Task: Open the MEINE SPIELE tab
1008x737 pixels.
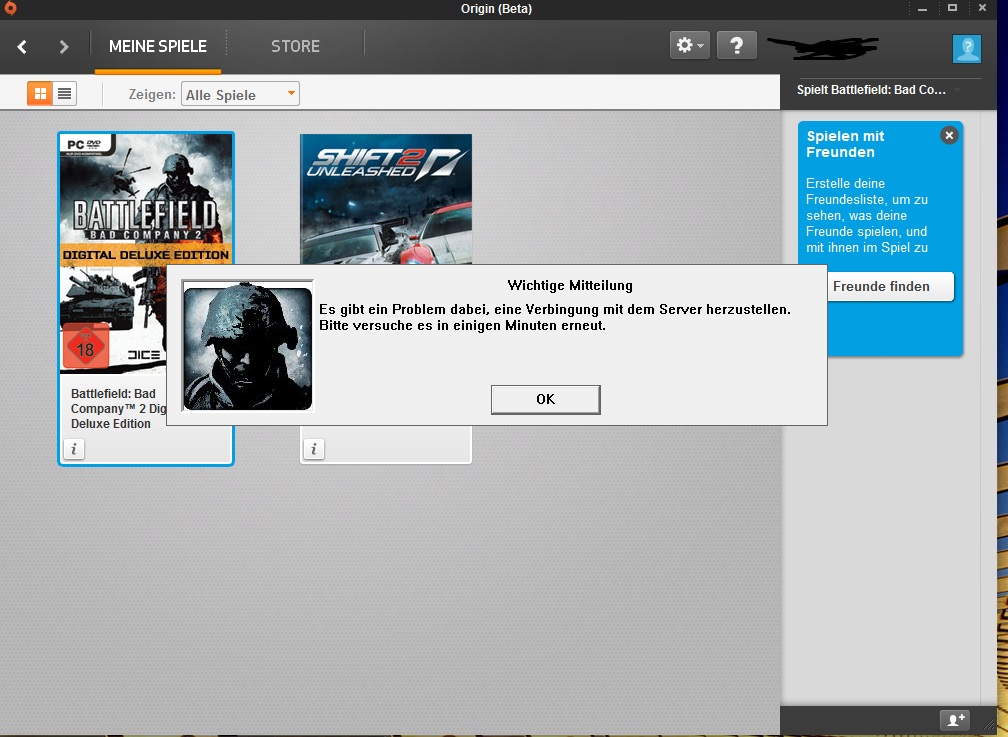Action: (x=158, y=46)
